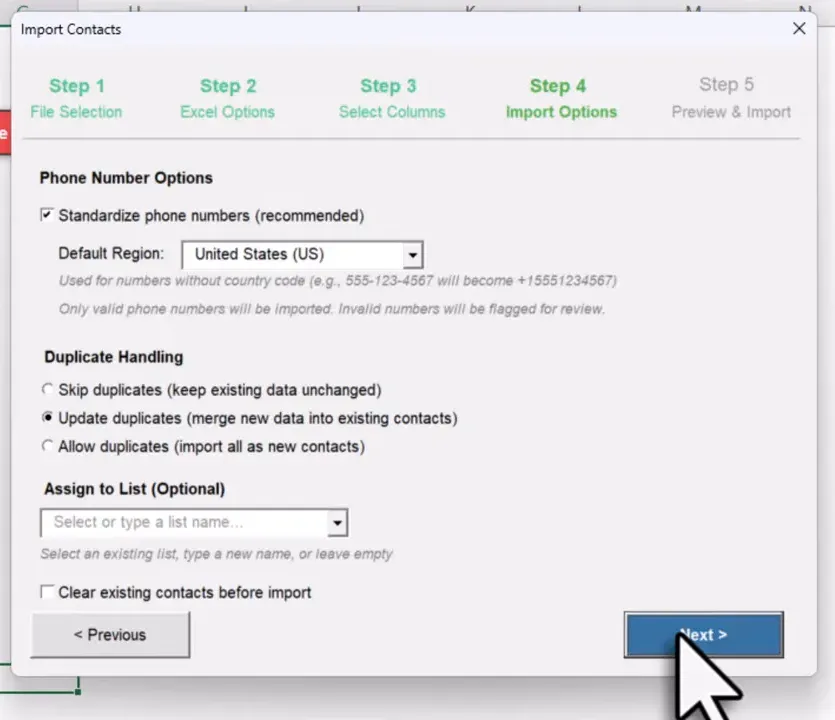
Task: Click the list name input field
Action: (180, 522)
